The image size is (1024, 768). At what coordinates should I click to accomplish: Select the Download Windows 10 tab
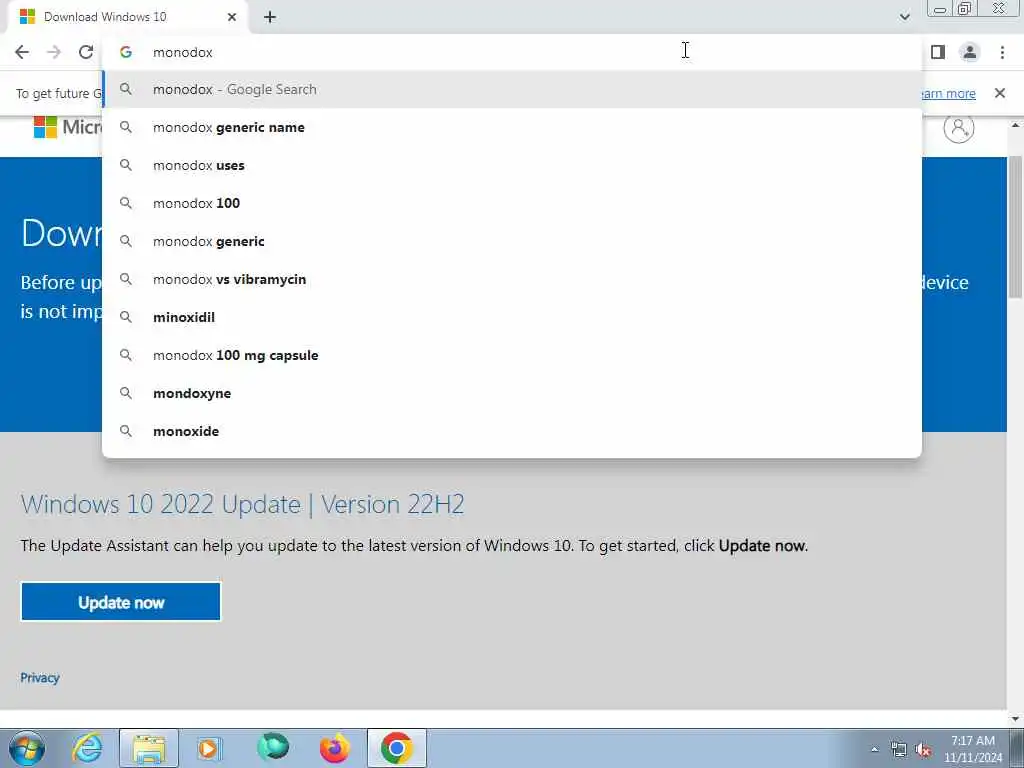point(129,18)
